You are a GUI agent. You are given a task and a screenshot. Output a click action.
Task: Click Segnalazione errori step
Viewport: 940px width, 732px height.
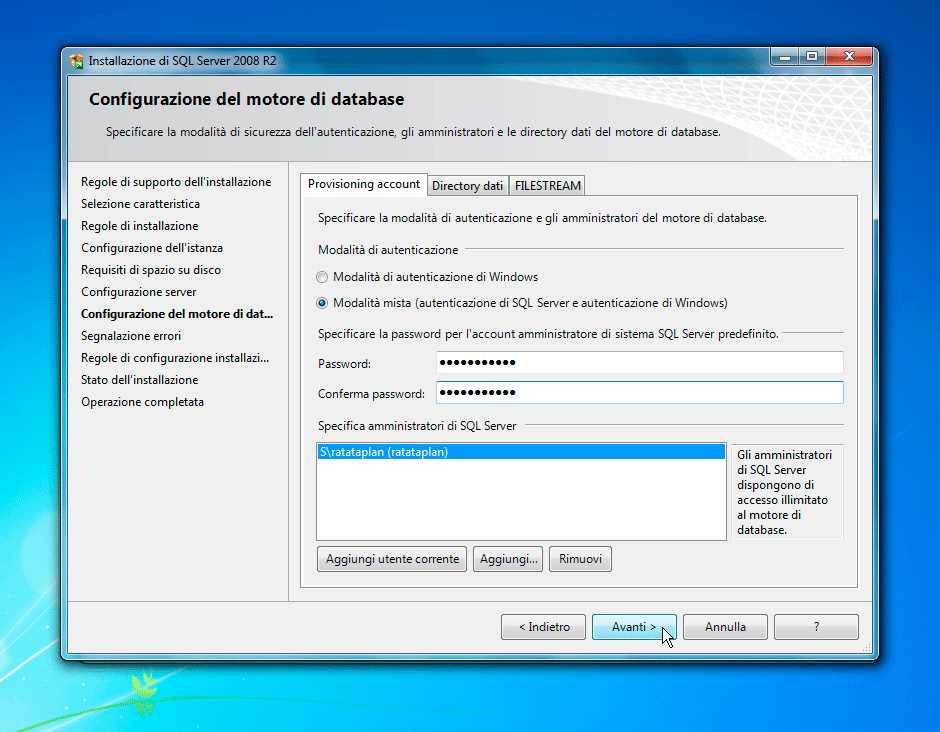[131, 336]
